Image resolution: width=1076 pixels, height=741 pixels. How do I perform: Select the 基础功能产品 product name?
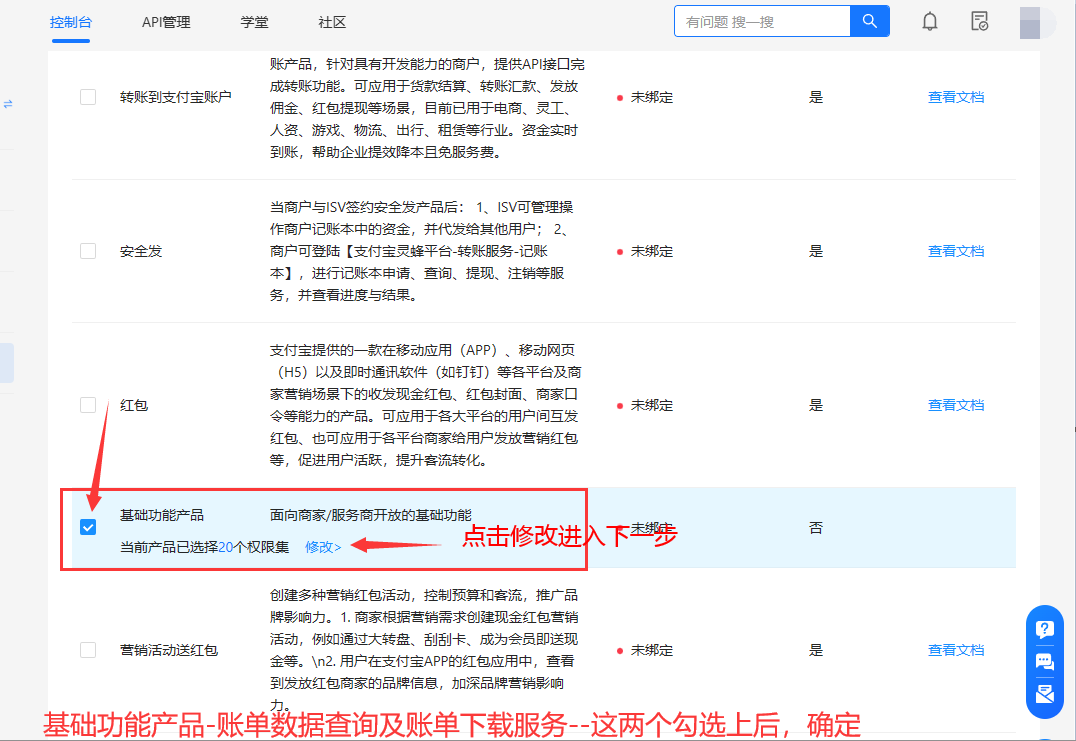click(x=162, y=515)
